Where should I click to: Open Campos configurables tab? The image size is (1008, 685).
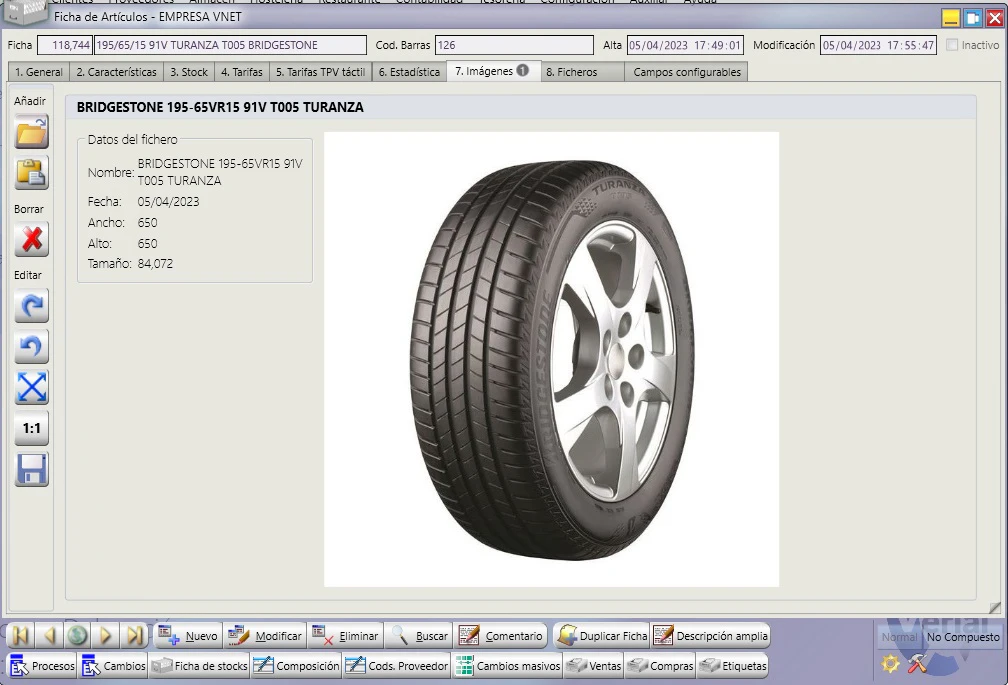(x=687, y=72)
